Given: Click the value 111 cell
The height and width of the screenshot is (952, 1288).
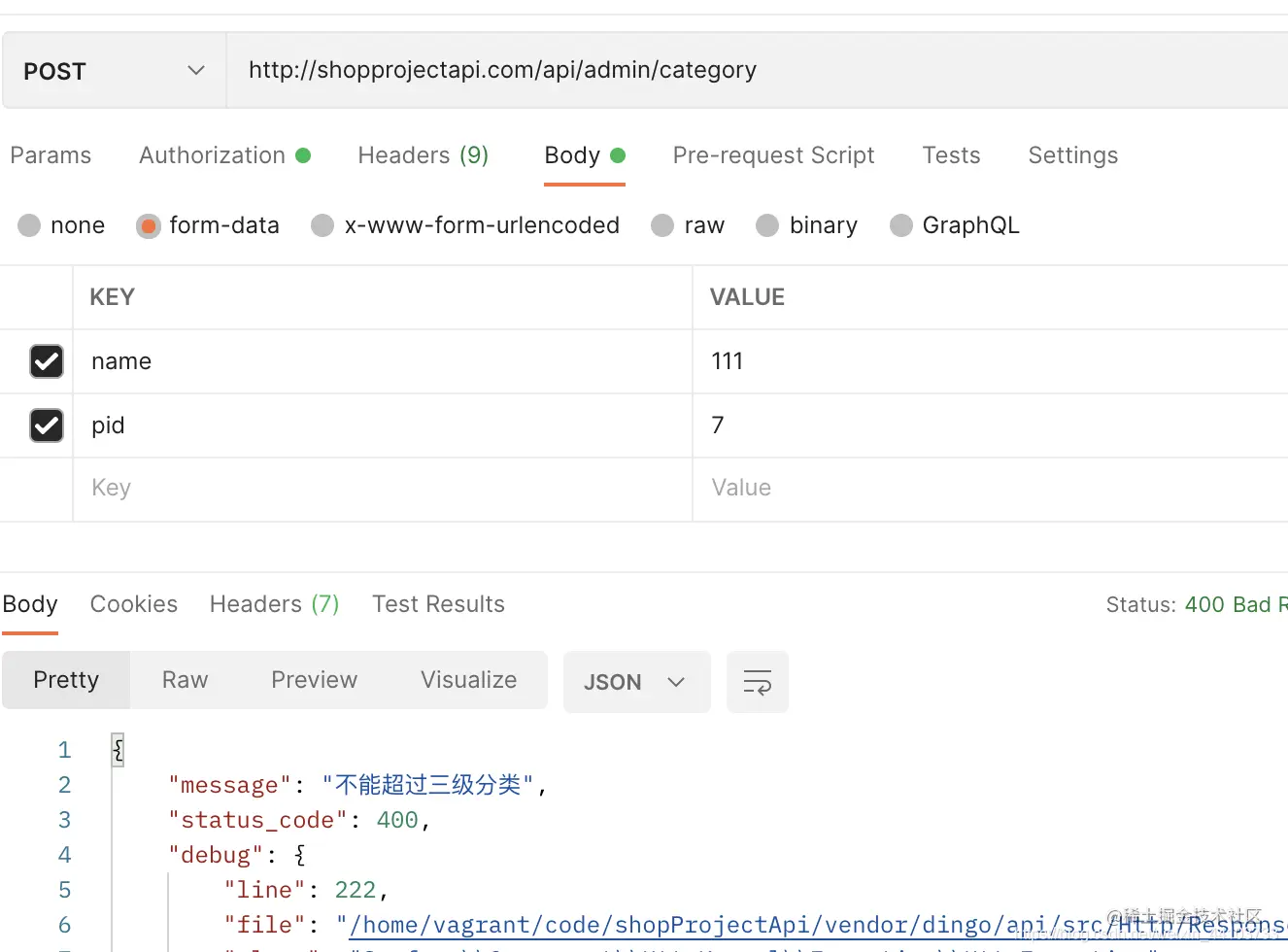Looking at the screenshot, I should coord(990,361).
